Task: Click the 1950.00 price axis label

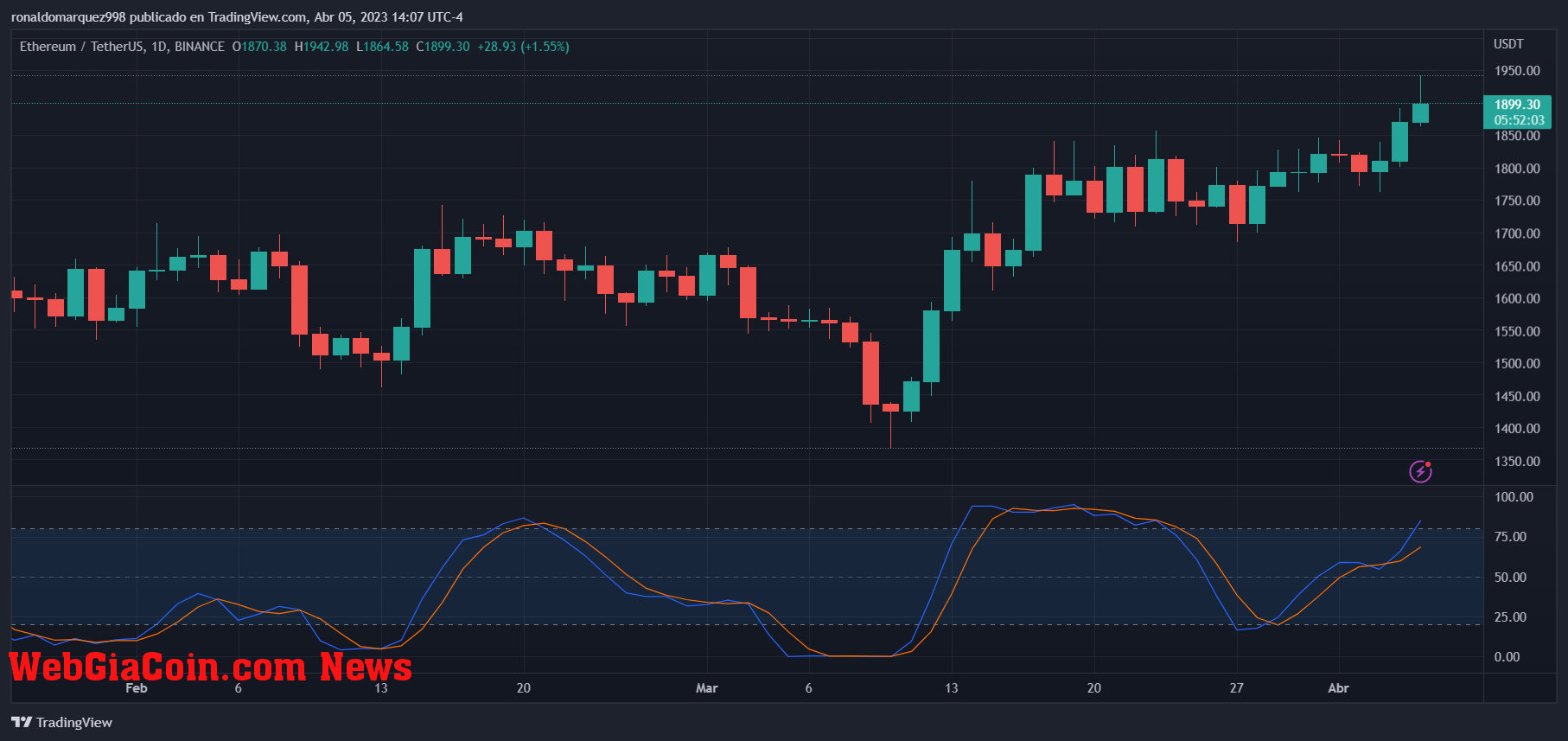Action: click(1517, 71)
